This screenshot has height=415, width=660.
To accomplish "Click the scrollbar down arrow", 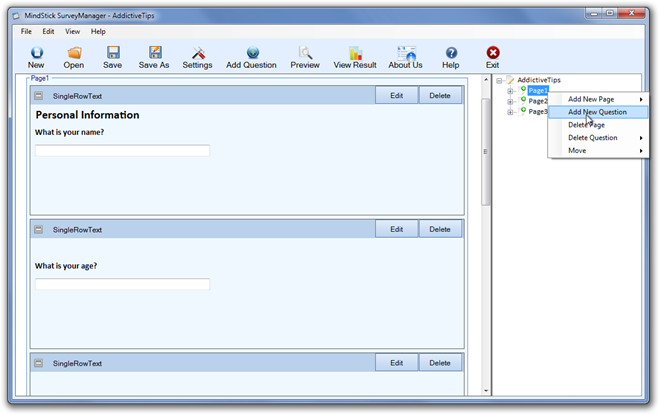I will coord(486,391).
